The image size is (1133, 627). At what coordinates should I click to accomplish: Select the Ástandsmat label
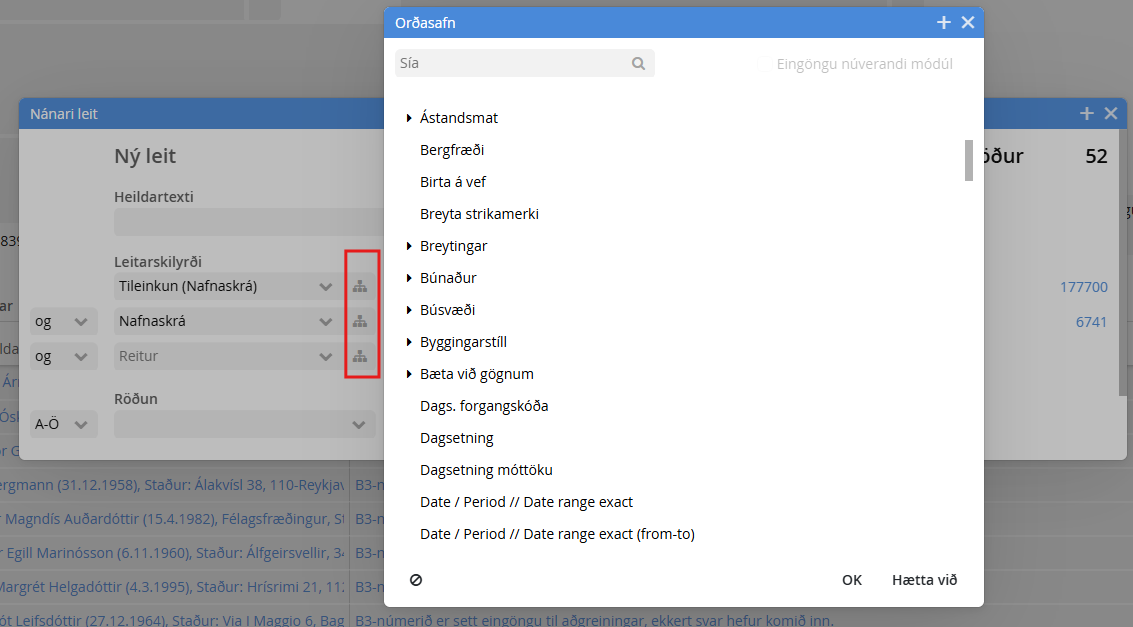coord(459,118)
